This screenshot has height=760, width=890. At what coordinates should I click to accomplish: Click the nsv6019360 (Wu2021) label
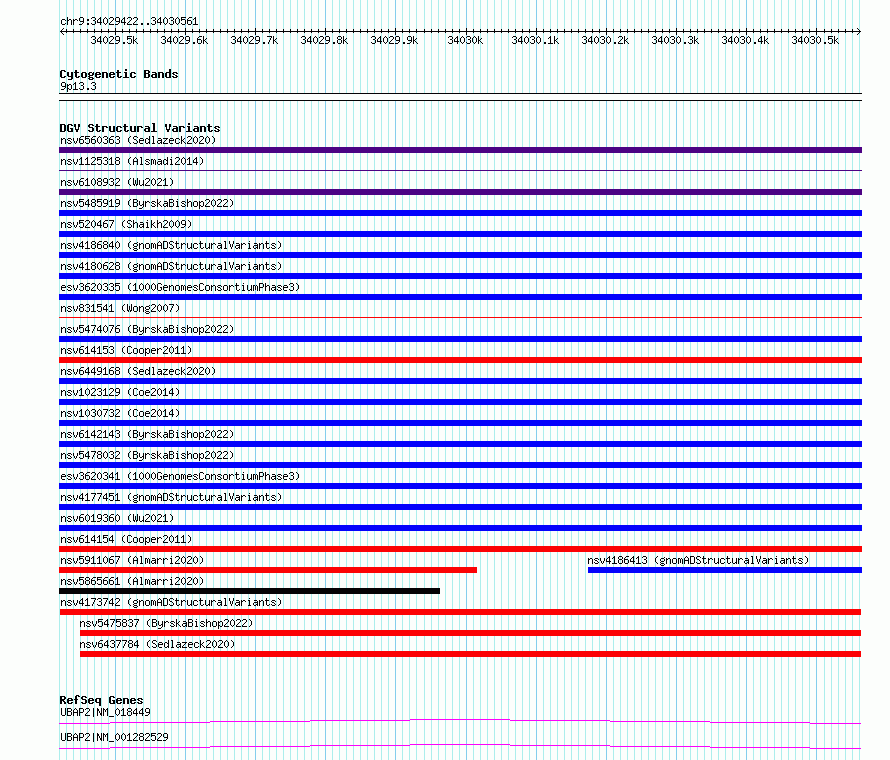click(117, 518)
